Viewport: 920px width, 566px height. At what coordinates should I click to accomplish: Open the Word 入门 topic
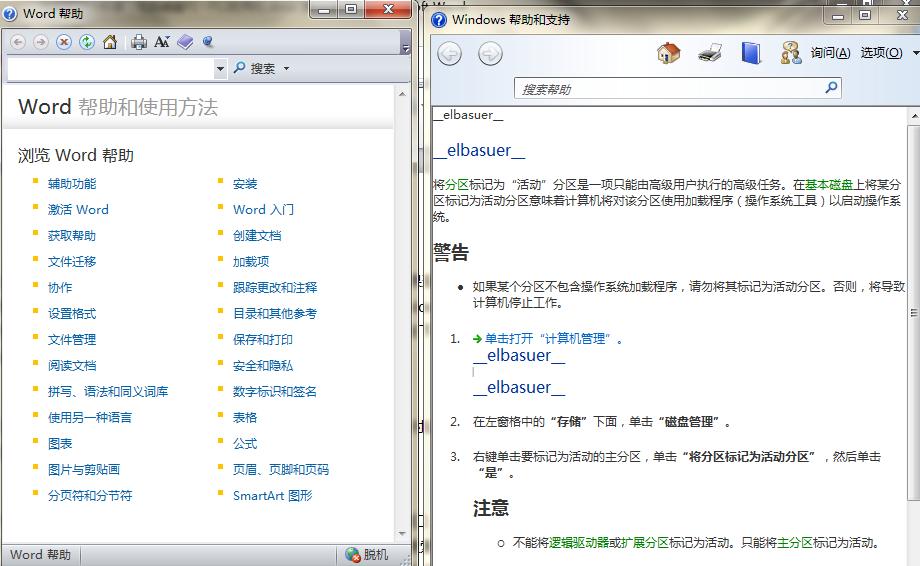pyautogui.click(x=263, y=209)
